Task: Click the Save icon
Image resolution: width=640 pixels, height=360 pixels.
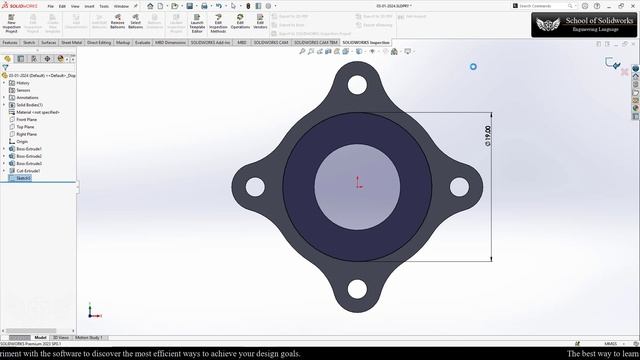Action: [190, 6]
